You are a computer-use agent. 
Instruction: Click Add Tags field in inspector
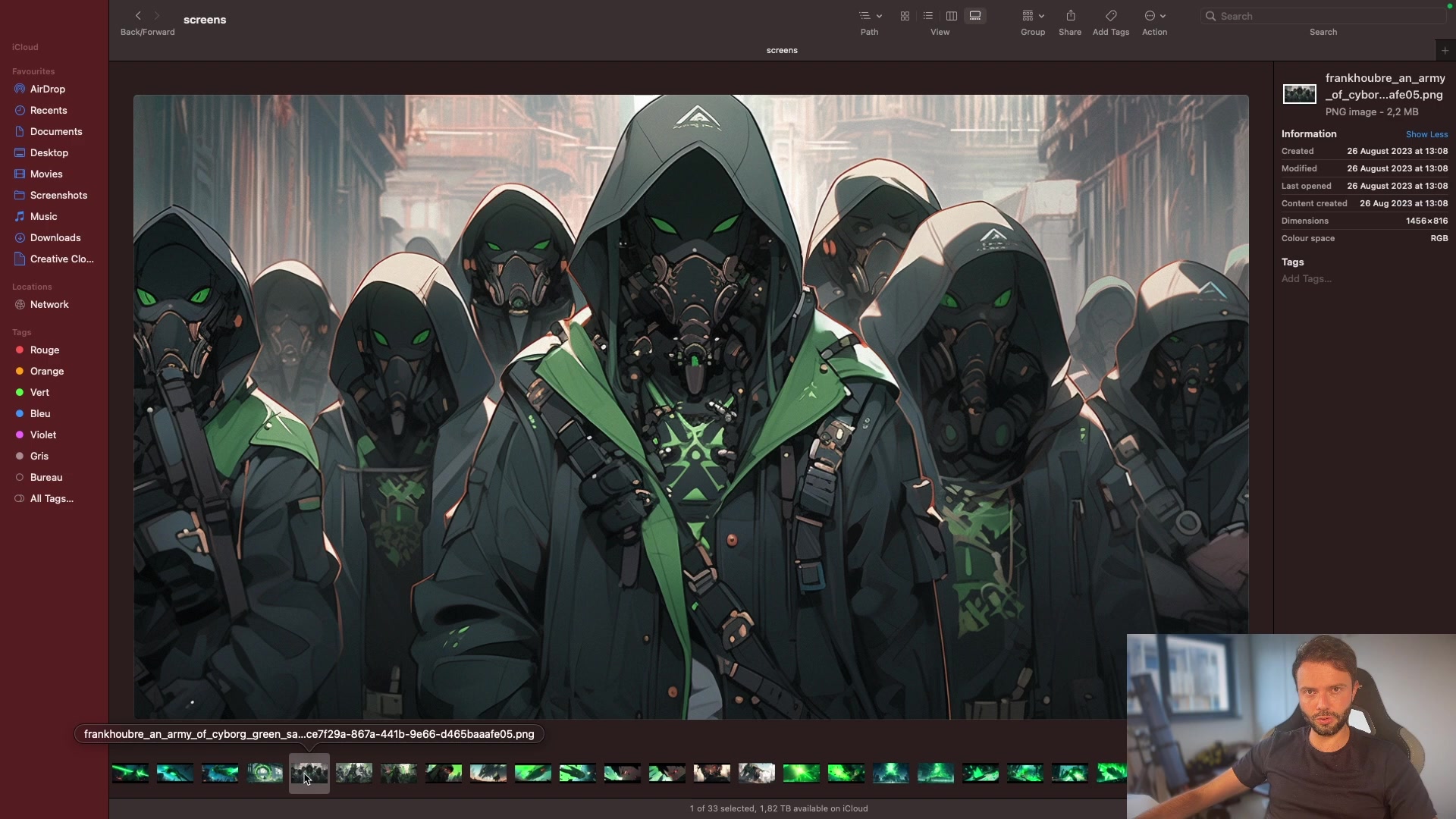click(1307, 279)
